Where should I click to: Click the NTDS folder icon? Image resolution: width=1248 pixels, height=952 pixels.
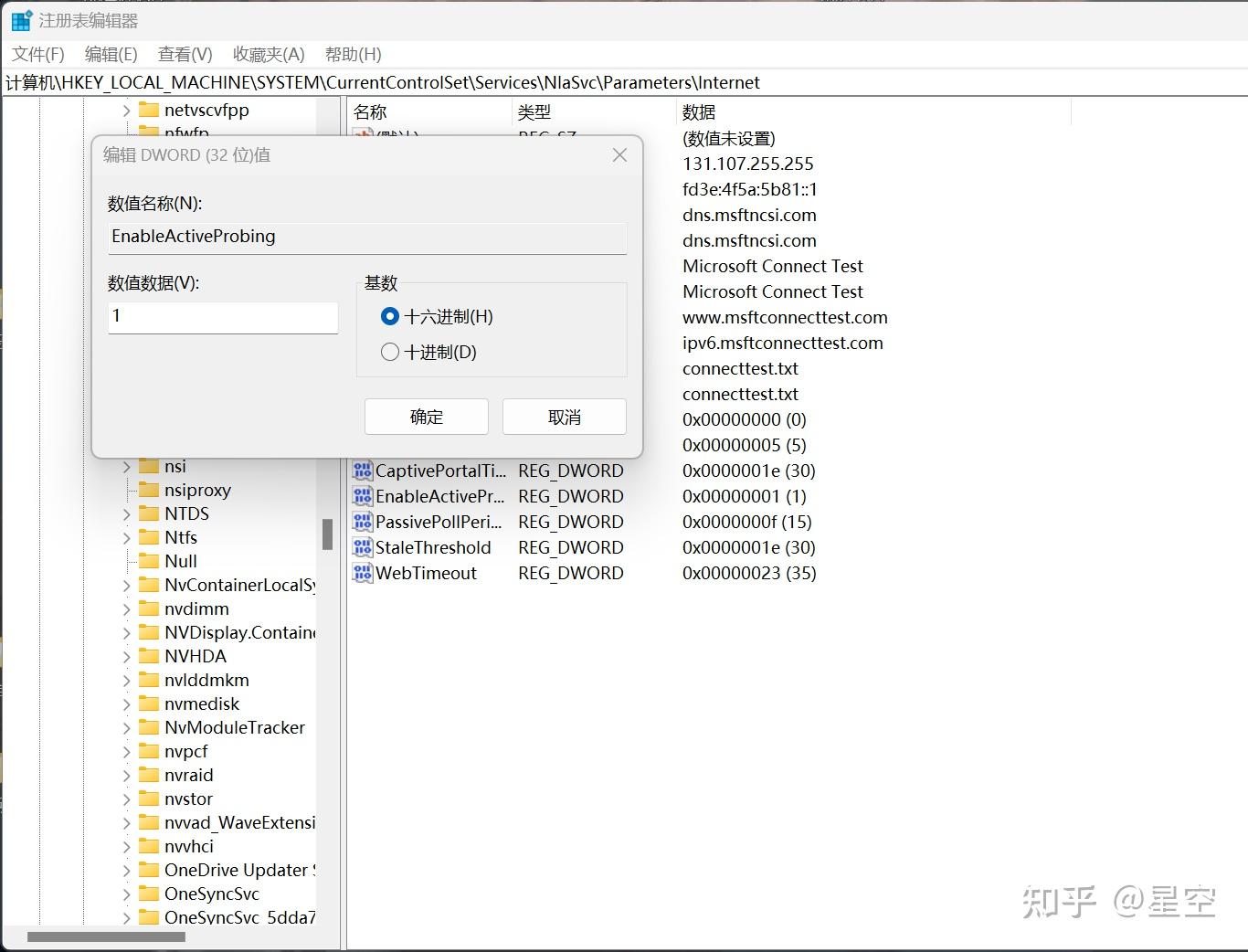click(x=149, y=513)
